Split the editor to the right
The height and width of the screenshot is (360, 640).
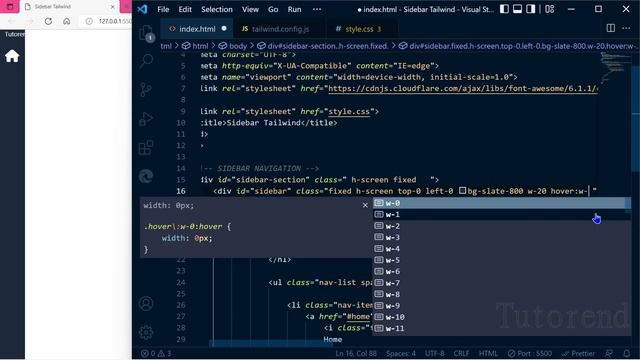(611, 28)
